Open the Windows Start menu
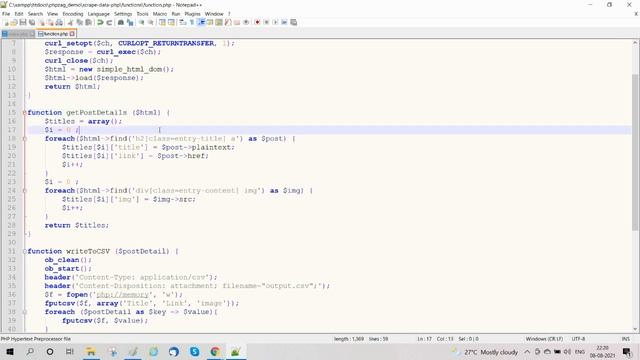Screen dimensions: 640x360 [x=9, y=352]
